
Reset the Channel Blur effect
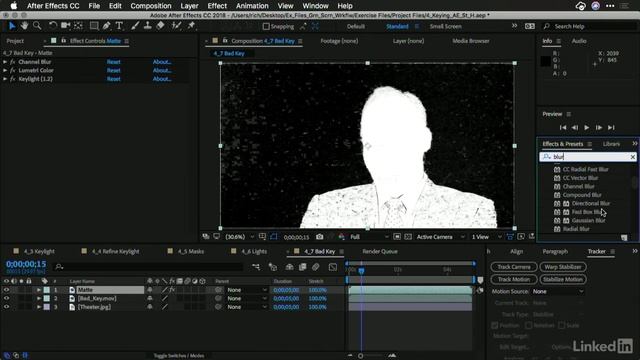(x=113, y=62)
